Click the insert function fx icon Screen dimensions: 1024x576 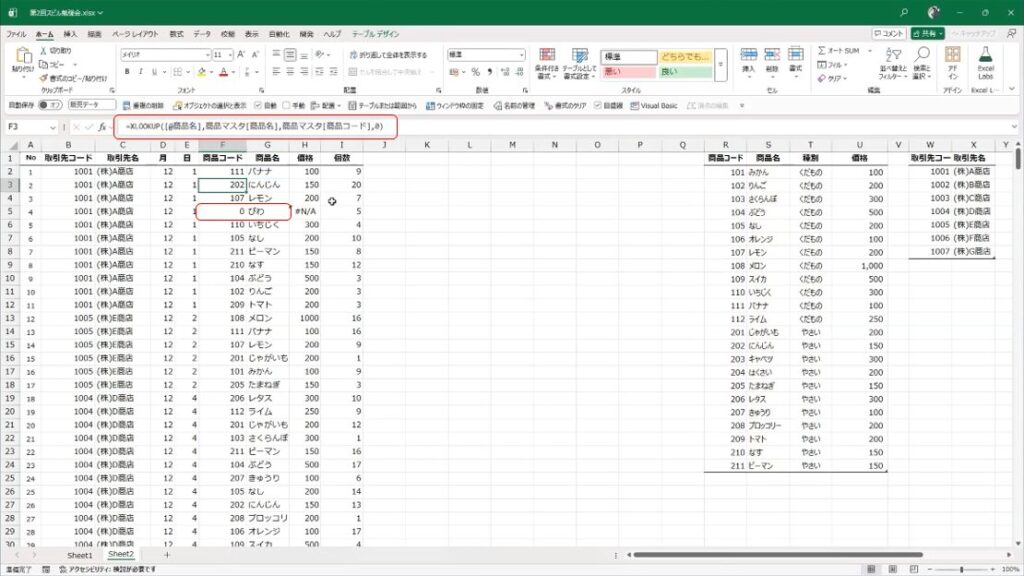[x=102, y=127]
